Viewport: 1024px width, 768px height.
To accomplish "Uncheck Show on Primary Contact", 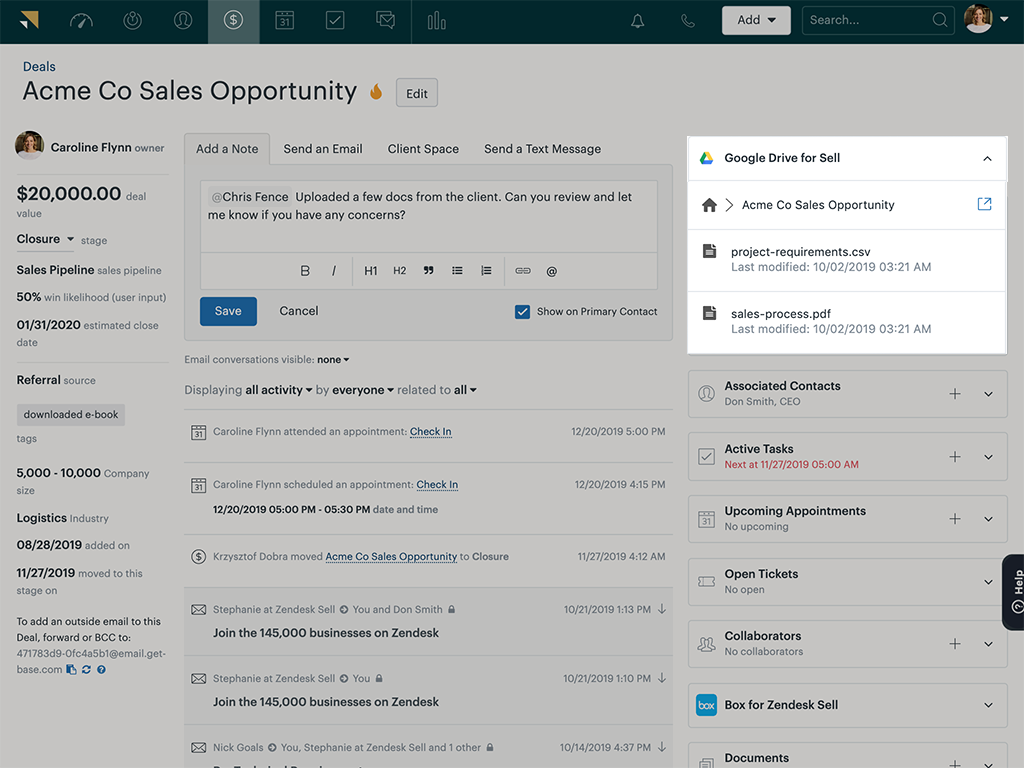I will pos(522,311).
